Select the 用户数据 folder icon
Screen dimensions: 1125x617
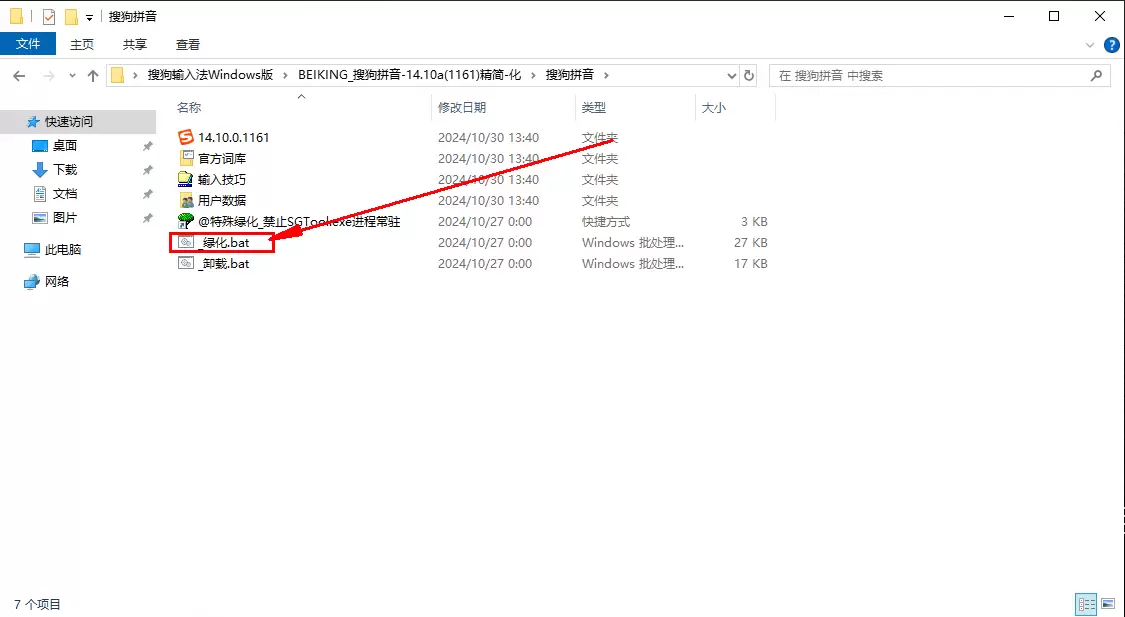pyautogui.click(x=186, y=200)
